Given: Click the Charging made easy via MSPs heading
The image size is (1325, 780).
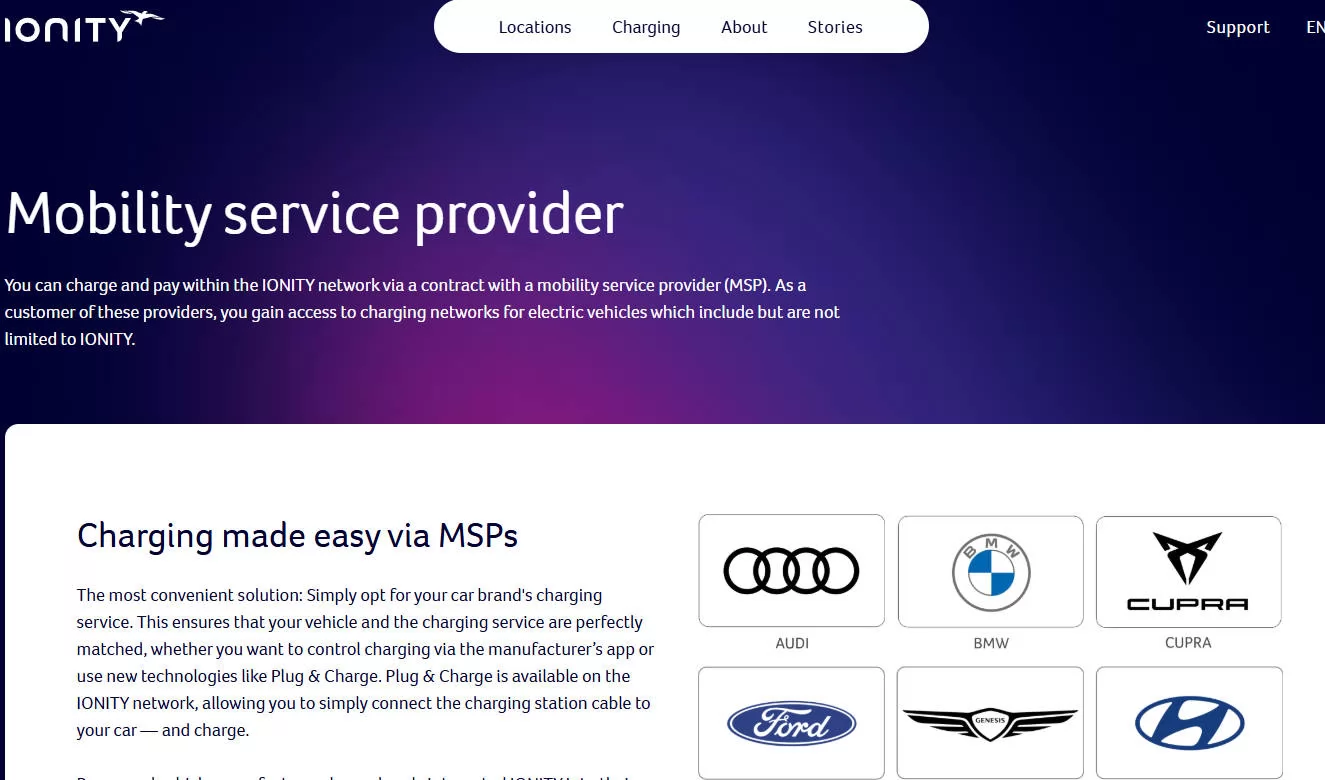Looking at the screenshot, I should pyautogui.click(x=297, y=536).
